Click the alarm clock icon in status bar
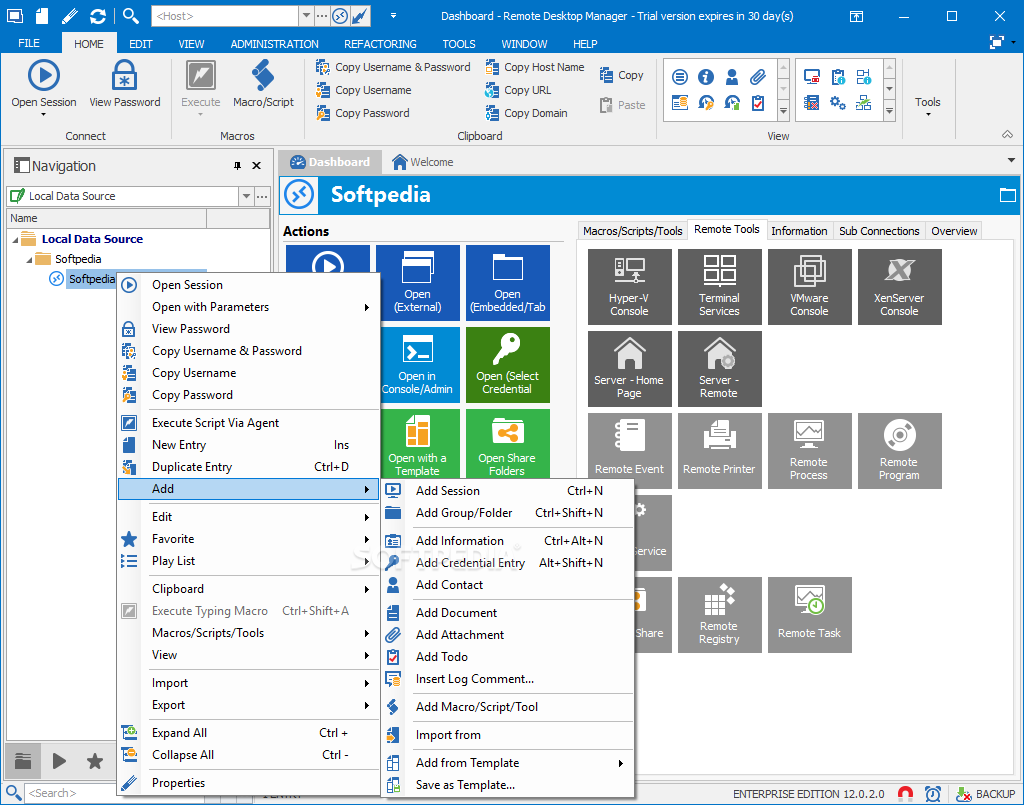 pyautogui.click(x=933, y=794)
